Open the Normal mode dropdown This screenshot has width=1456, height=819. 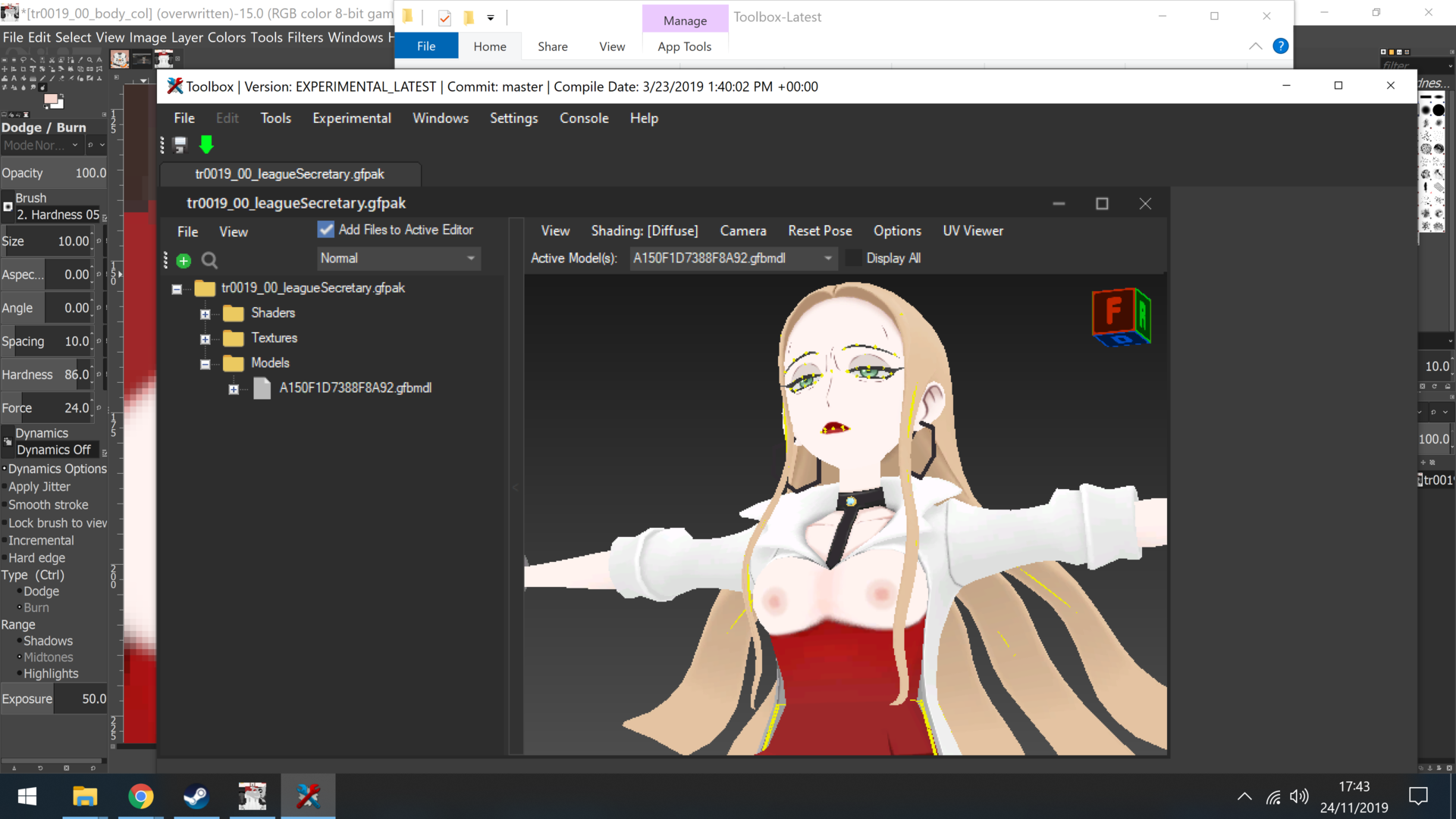click(x=399, y=259)
